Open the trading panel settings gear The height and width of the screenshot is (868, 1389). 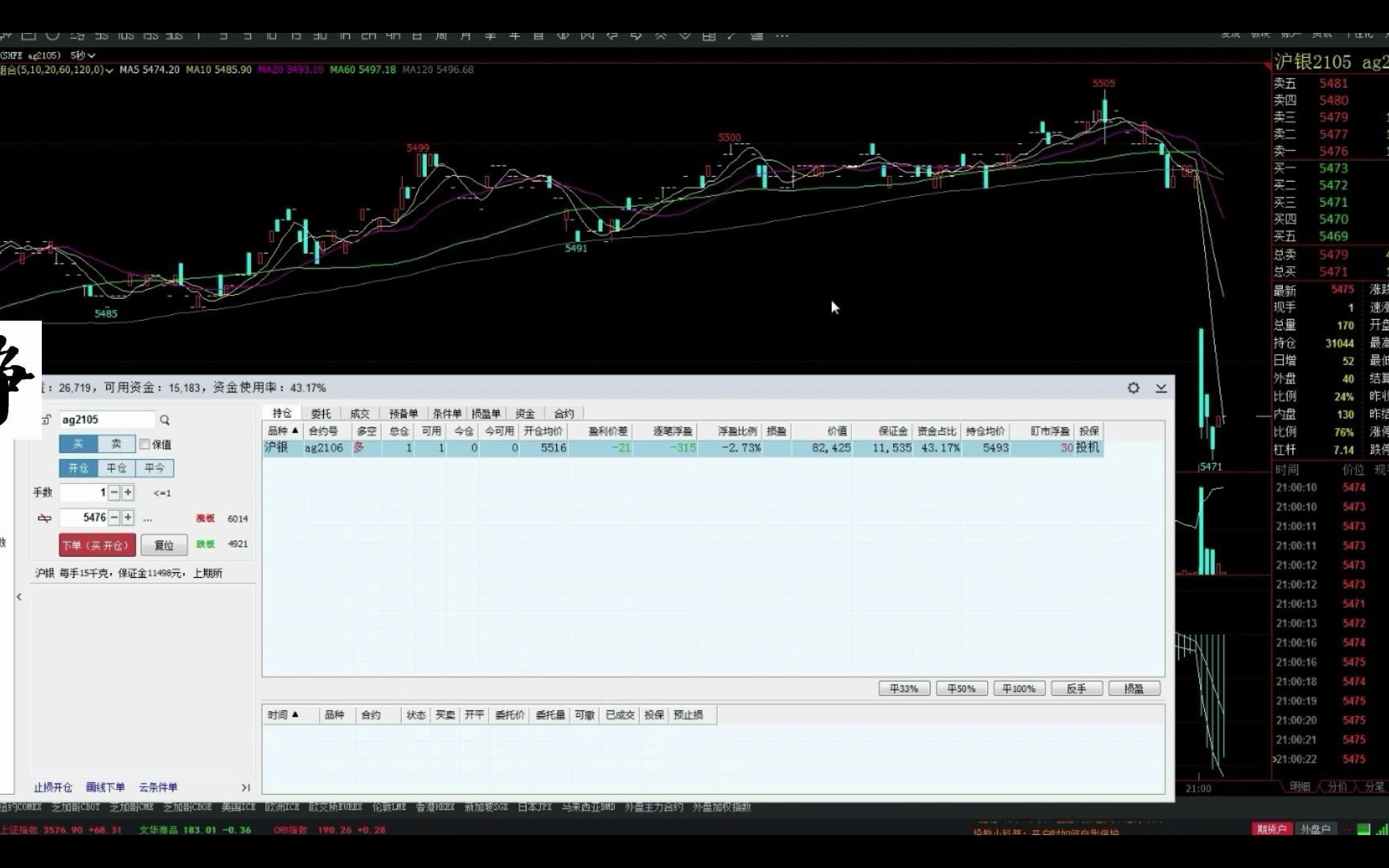(1133, 387)
